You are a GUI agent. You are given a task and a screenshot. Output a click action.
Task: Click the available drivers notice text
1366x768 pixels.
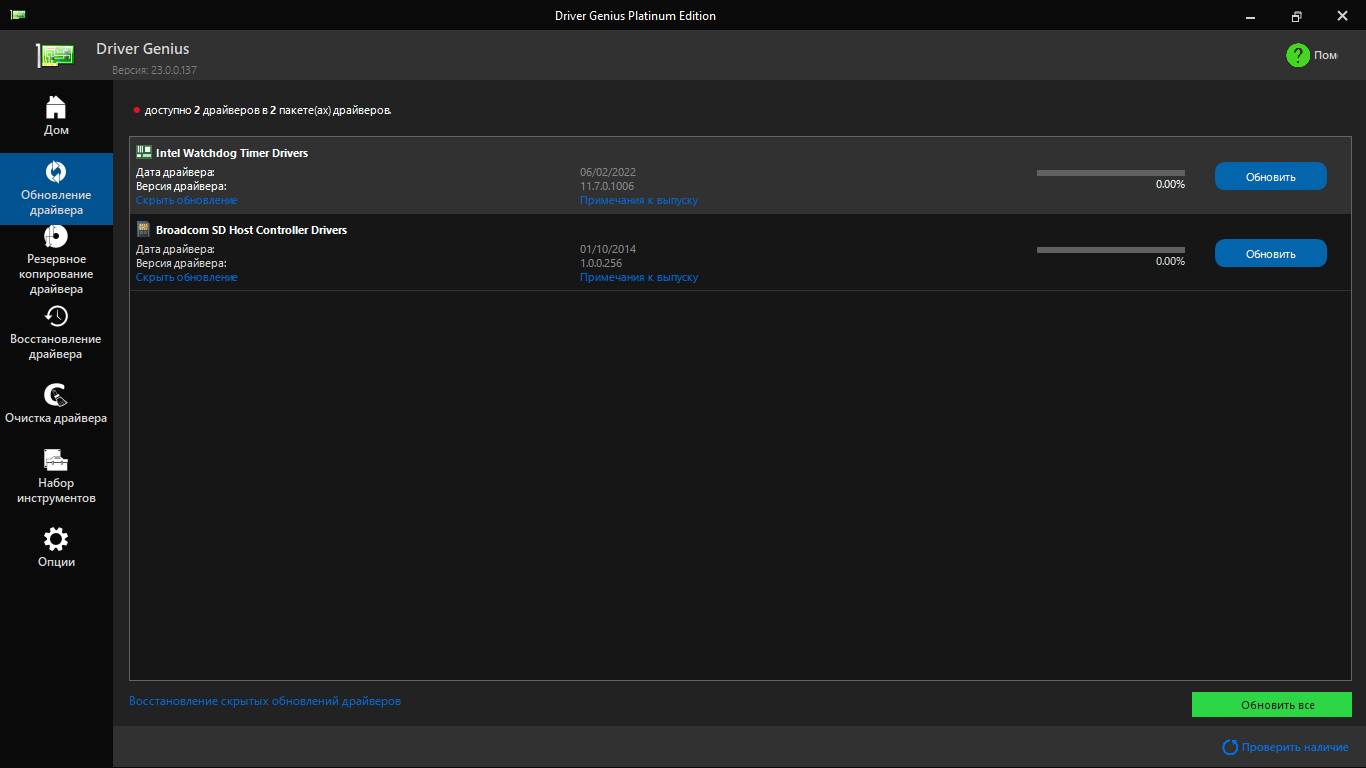(x=268, y=110)
